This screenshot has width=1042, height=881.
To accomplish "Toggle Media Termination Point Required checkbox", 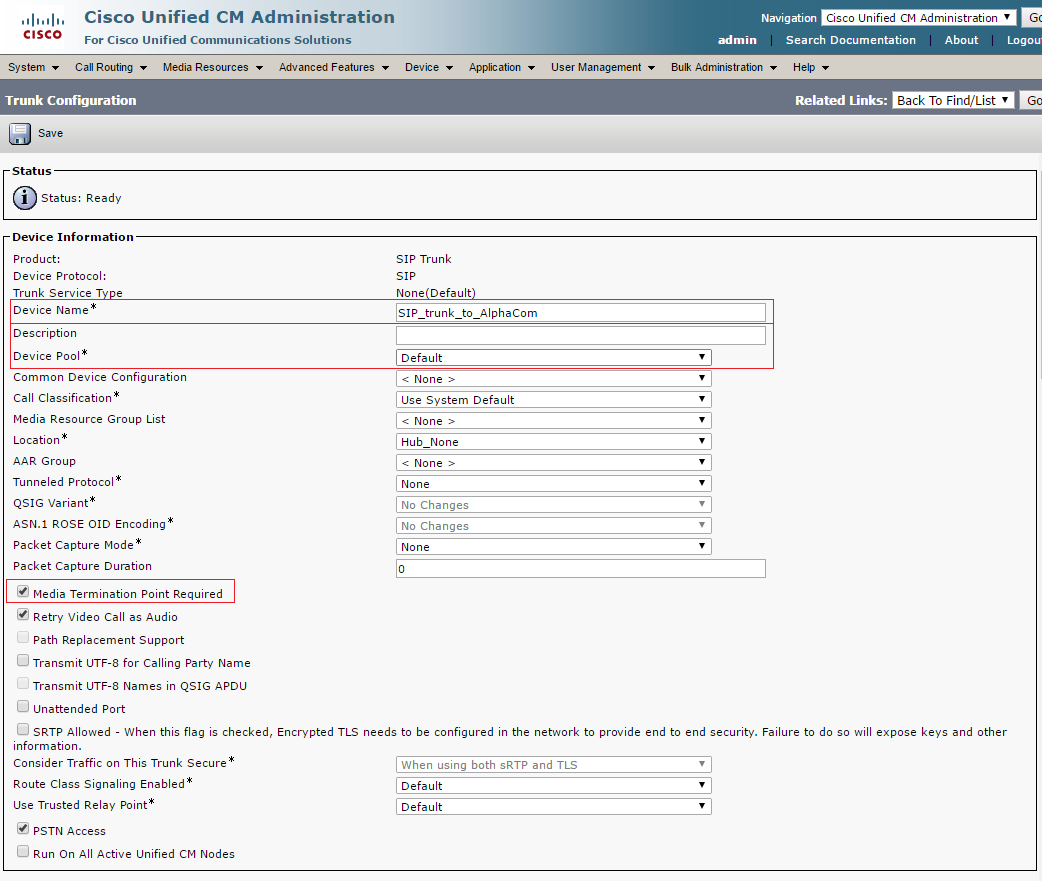I will tap(23, 592).
